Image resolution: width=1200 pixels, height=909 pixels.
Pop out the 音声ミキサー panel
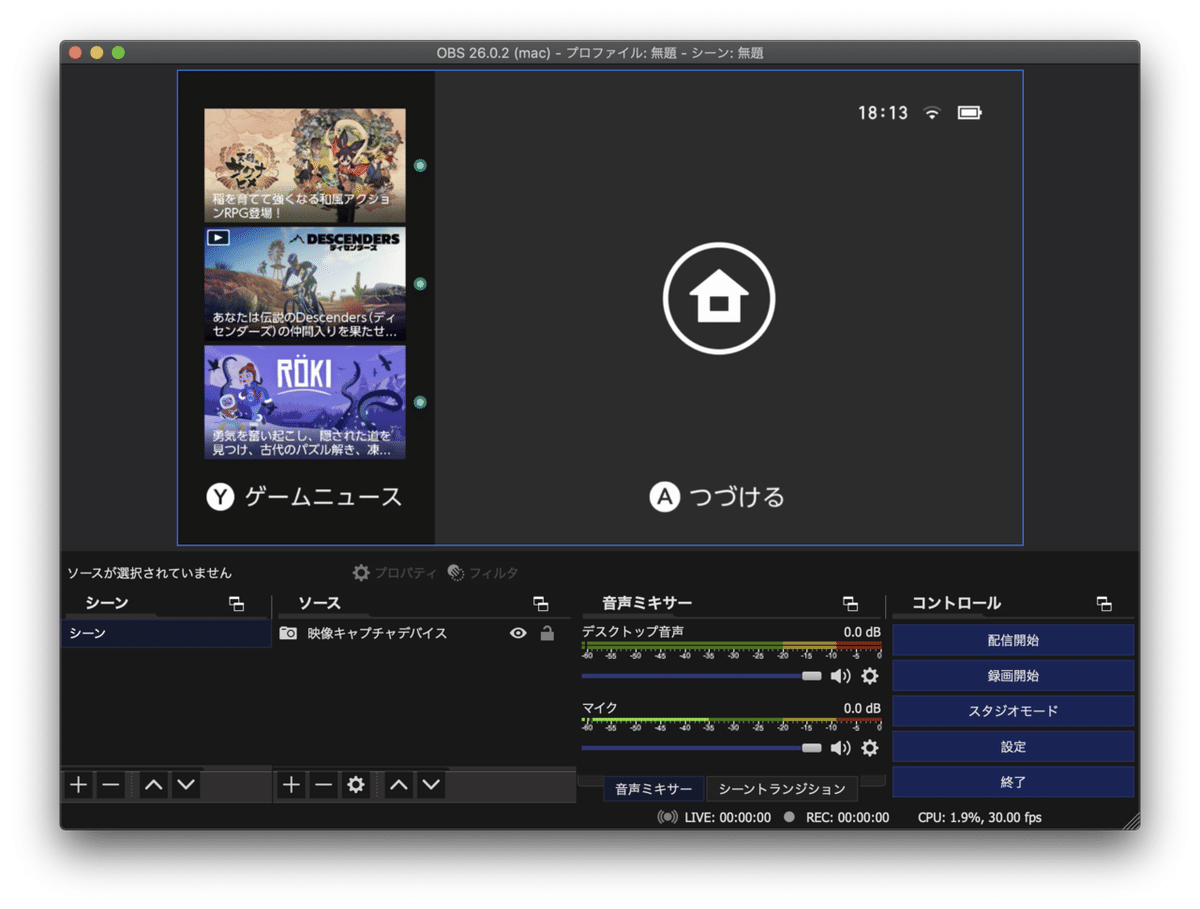pyautogui.click(x=851, y=603)
